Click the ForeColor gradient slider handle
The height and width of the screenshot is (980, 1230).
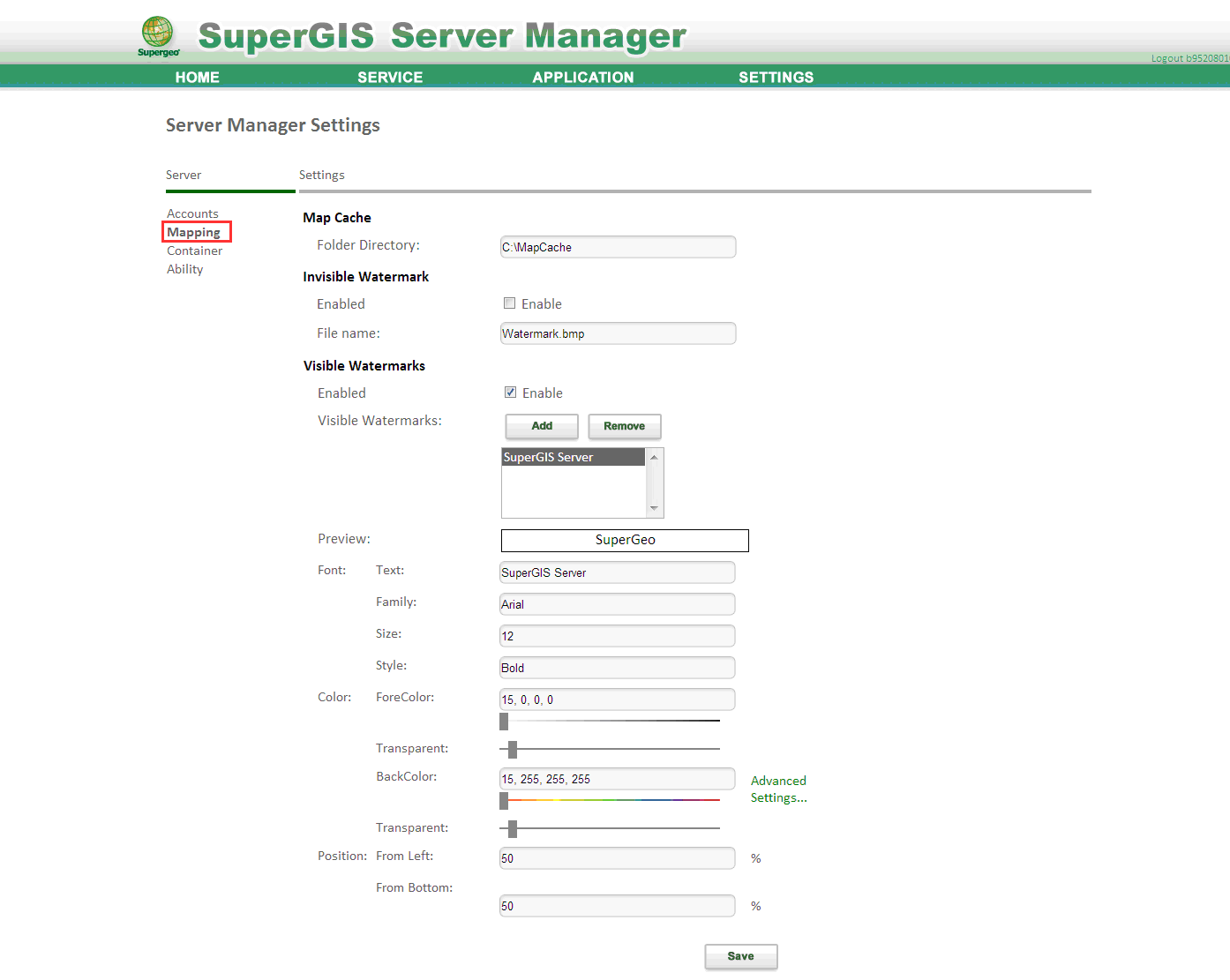(504, 722)
